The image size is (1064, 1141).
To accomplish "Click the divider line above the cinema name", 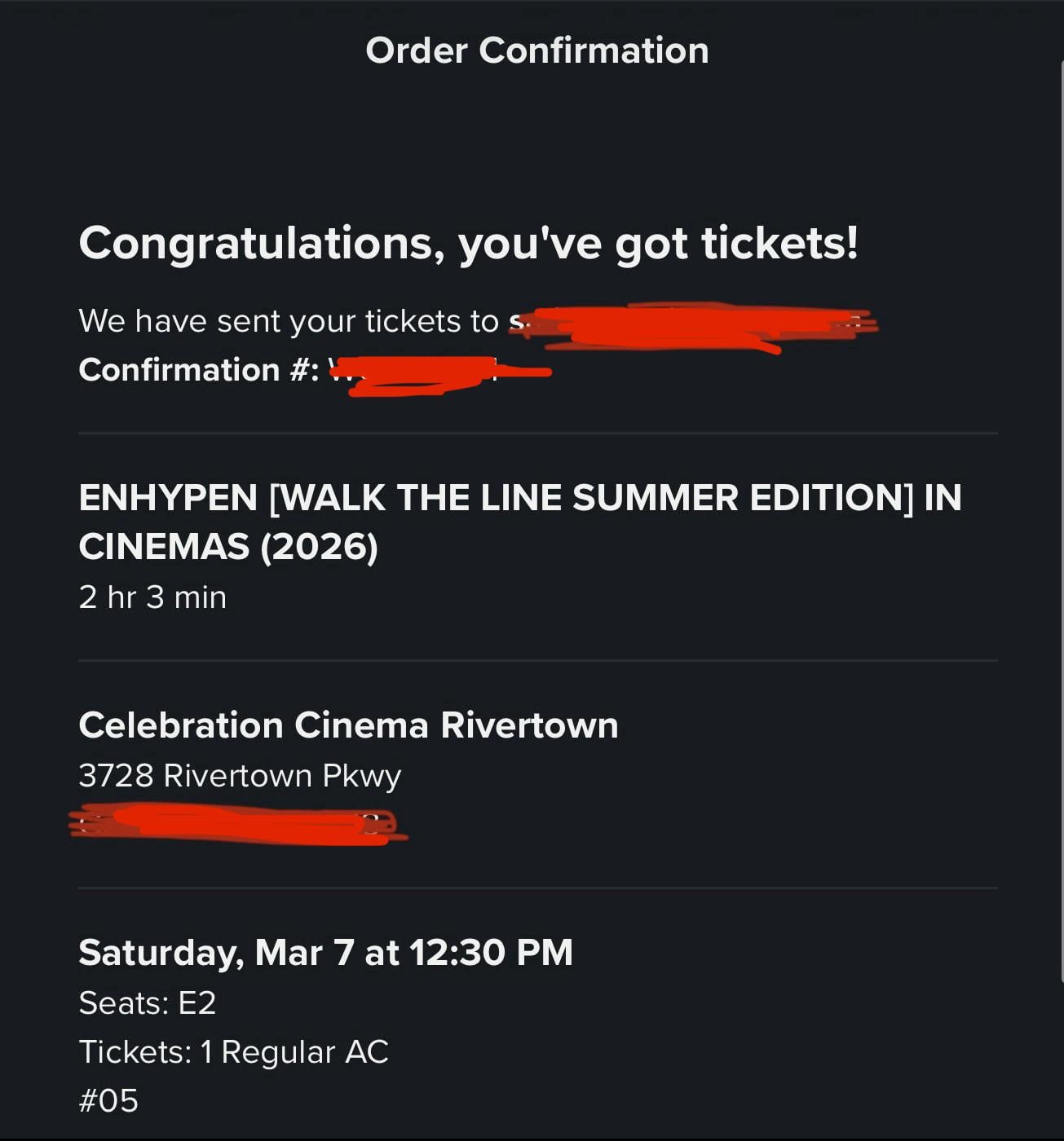I will [x=536, y=660].
